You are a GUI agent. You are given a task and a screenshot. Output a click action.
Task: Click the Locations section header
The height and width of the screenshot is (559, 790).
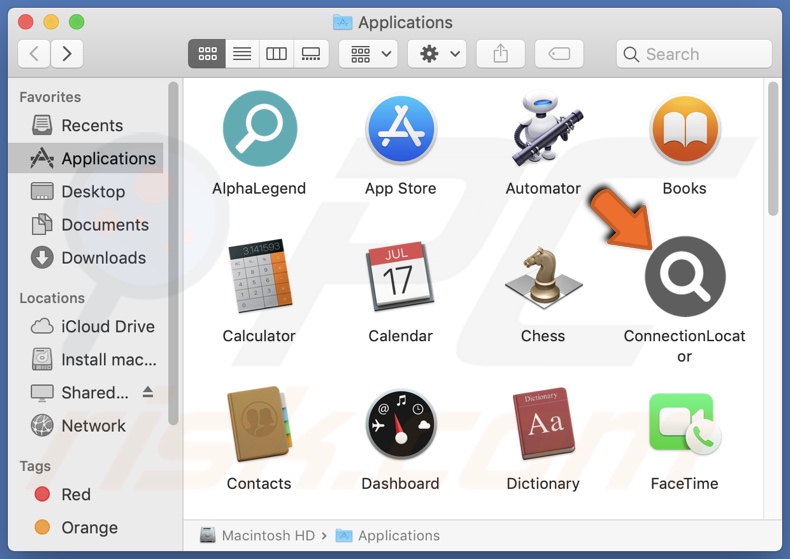[52, 298]
